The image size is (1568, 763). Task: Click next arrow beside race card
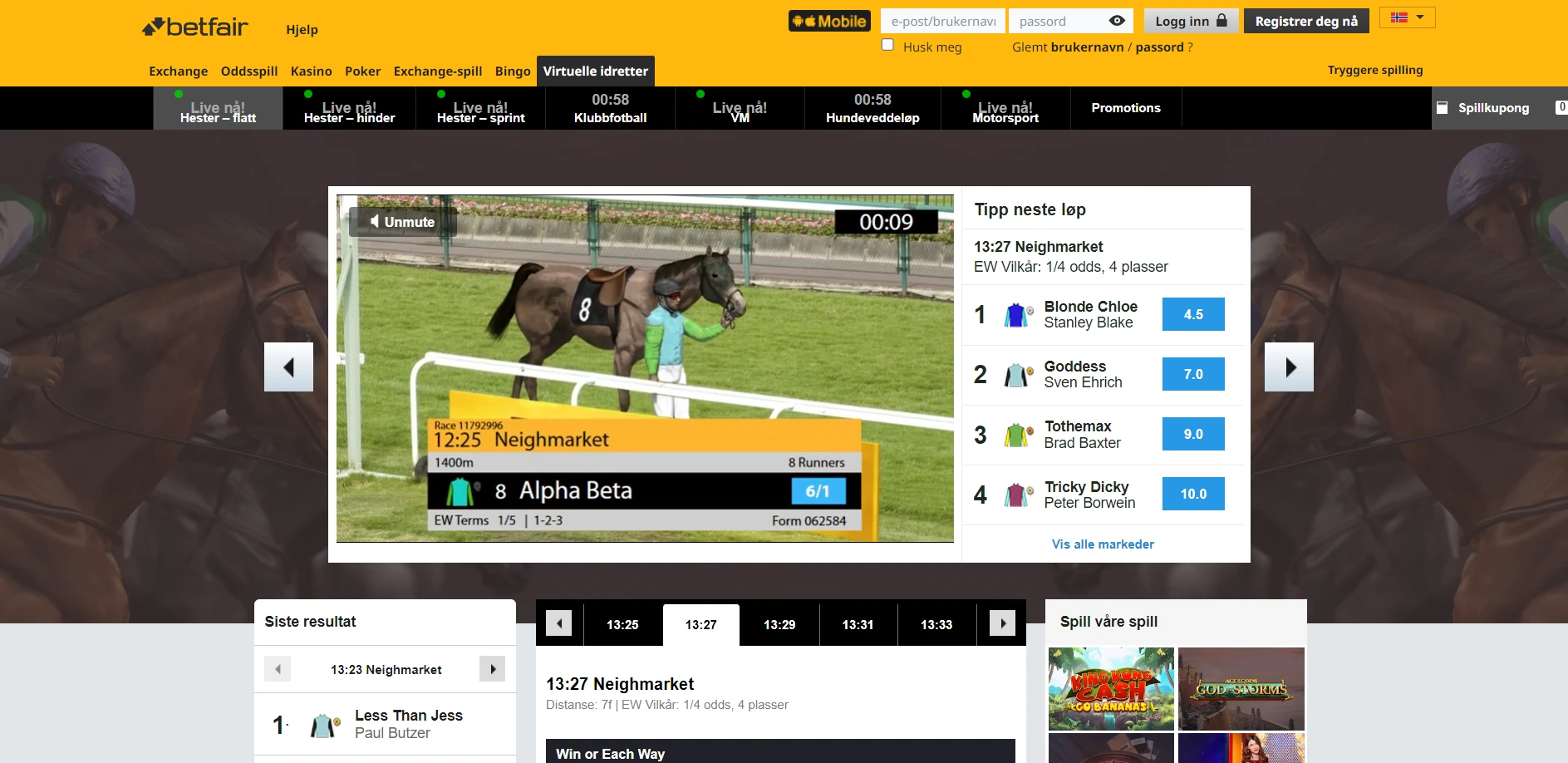(x=1289, y=367)
